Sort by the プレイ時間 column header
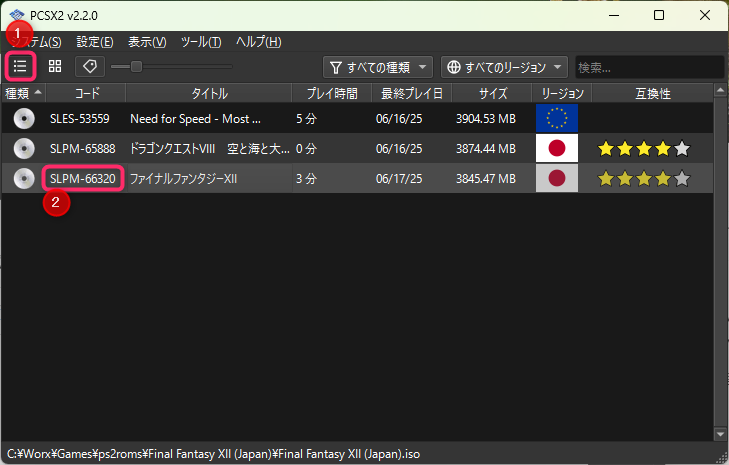The width and height of the screenshot is (729, 465). click(x=332, y=93)
